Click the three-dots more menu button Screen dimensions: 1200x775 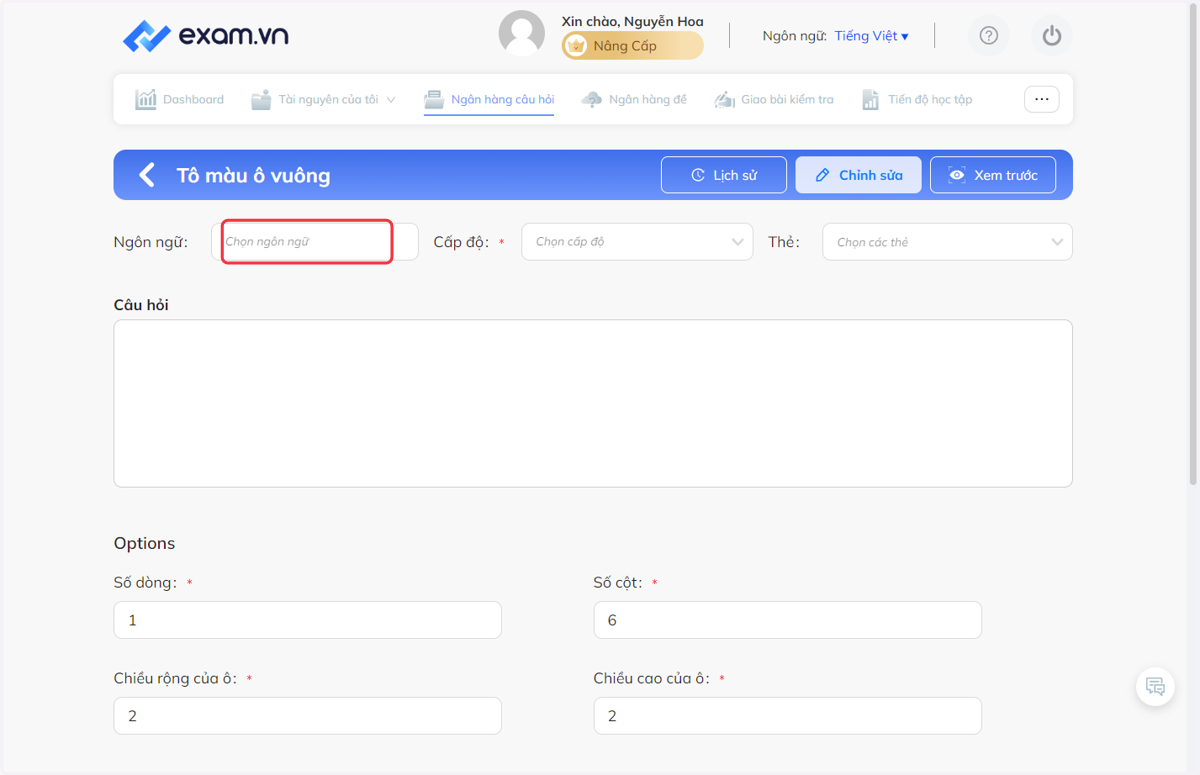1042,99
